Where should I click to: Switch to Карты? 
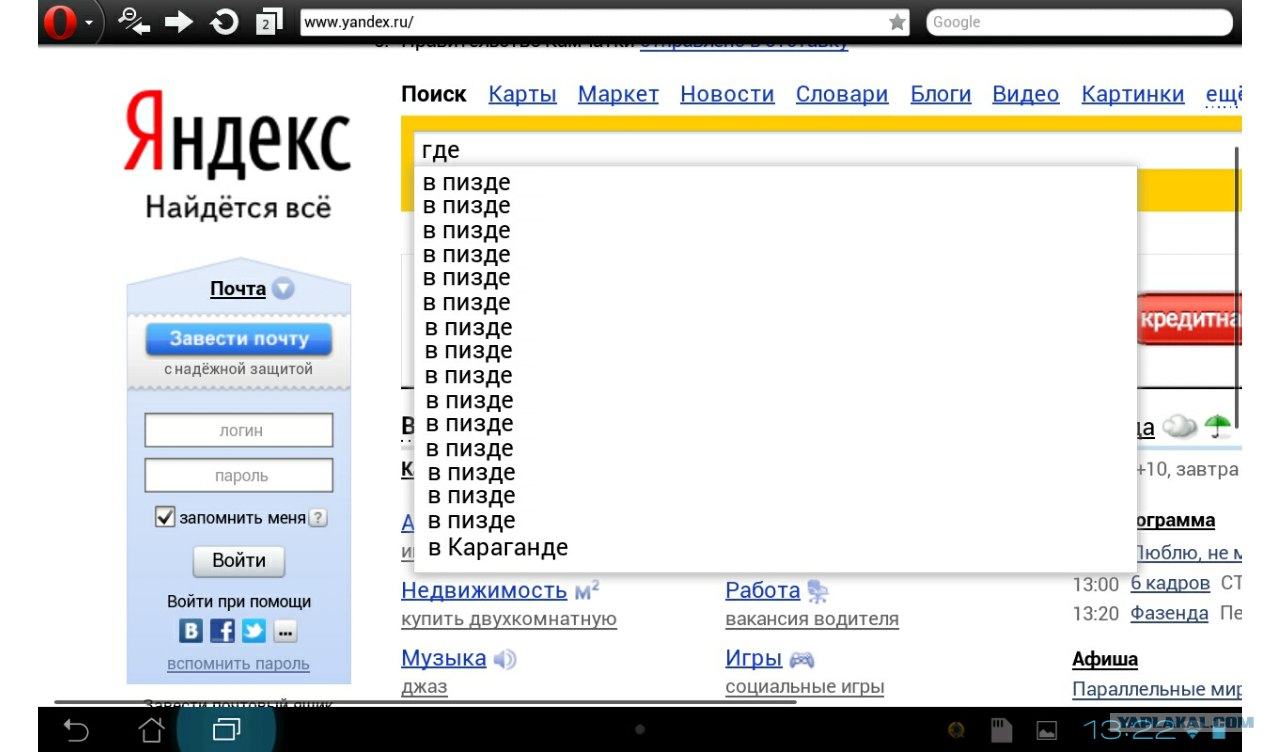point(522,95)
